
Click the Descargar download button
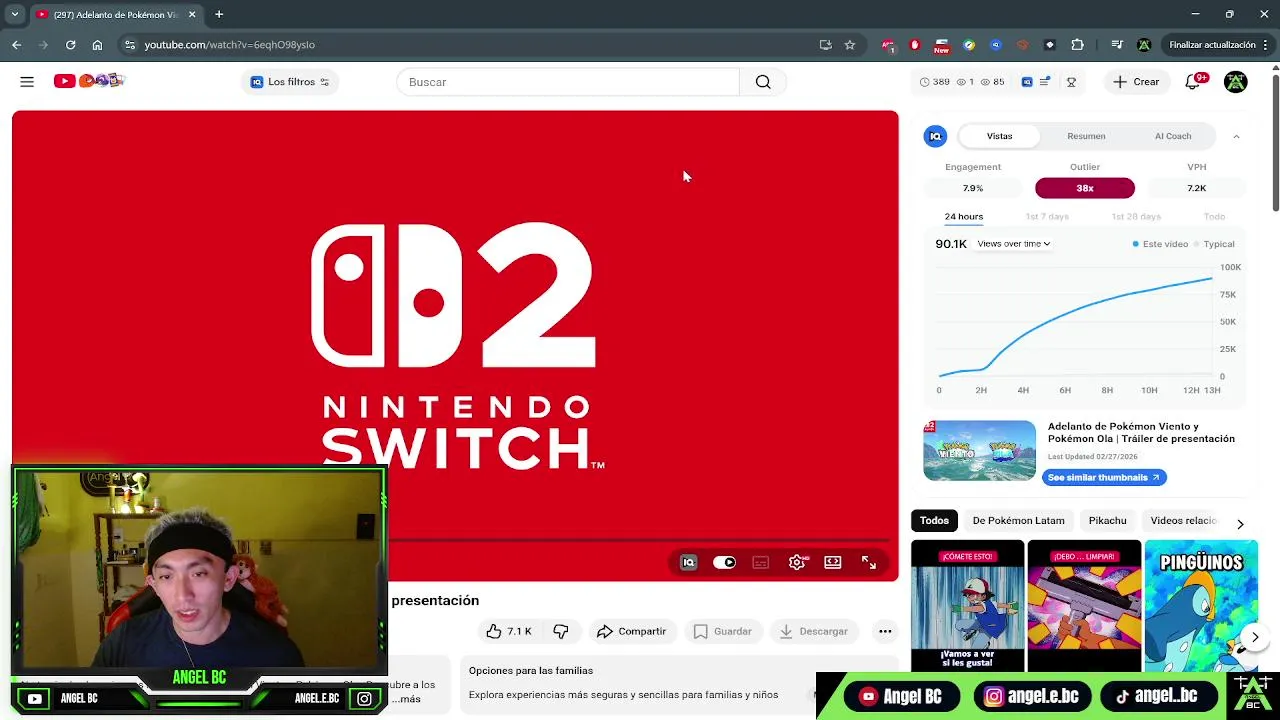coord(814,631)
